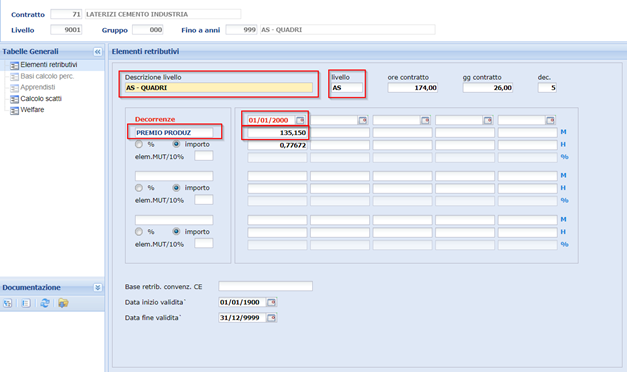627x372 pixels.
Task: Click M label beside 135,150 row
Action: [563, 132]
